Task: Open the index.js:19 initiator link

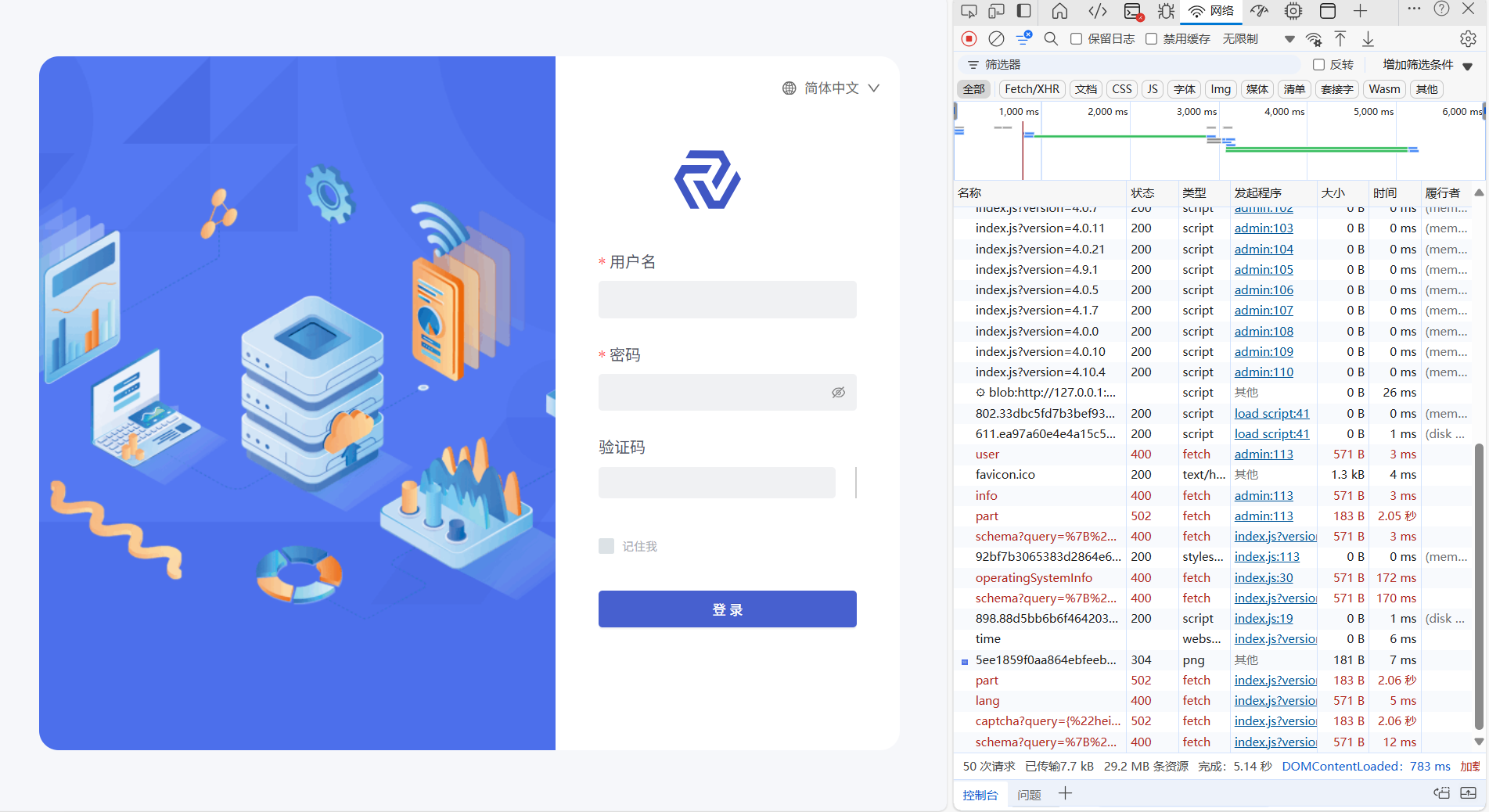Action: (1264, 619)
